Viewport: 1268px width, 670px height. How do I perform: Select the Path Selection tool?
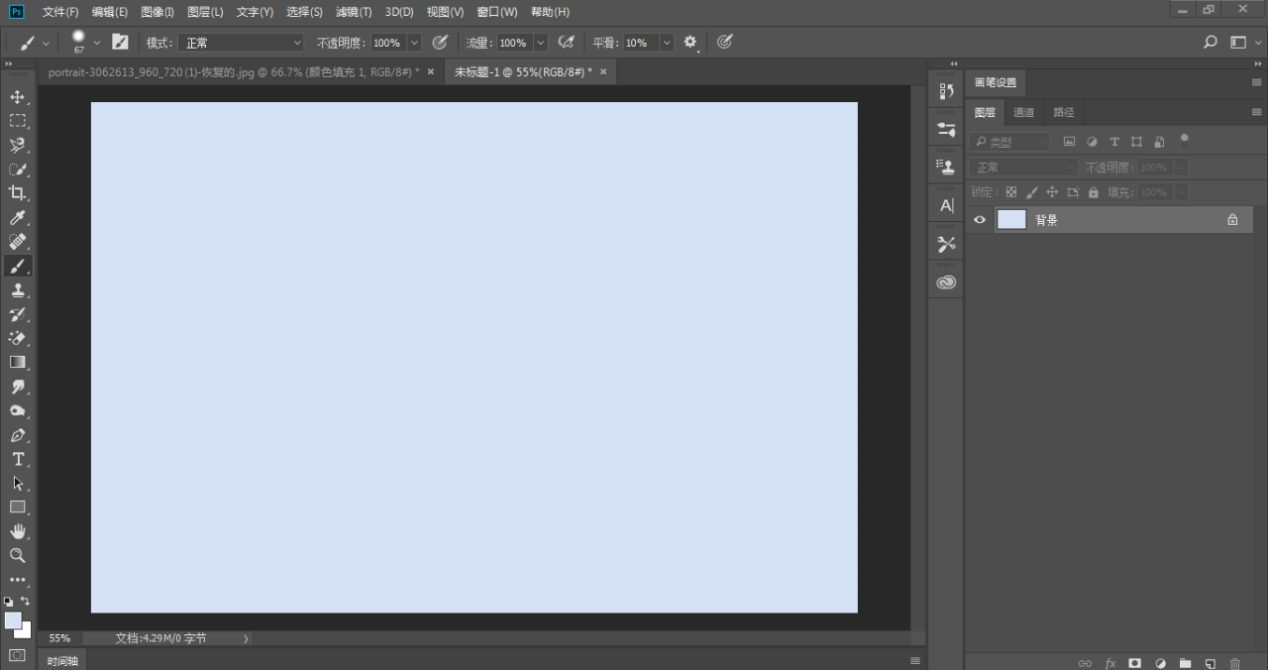point(17,483)
